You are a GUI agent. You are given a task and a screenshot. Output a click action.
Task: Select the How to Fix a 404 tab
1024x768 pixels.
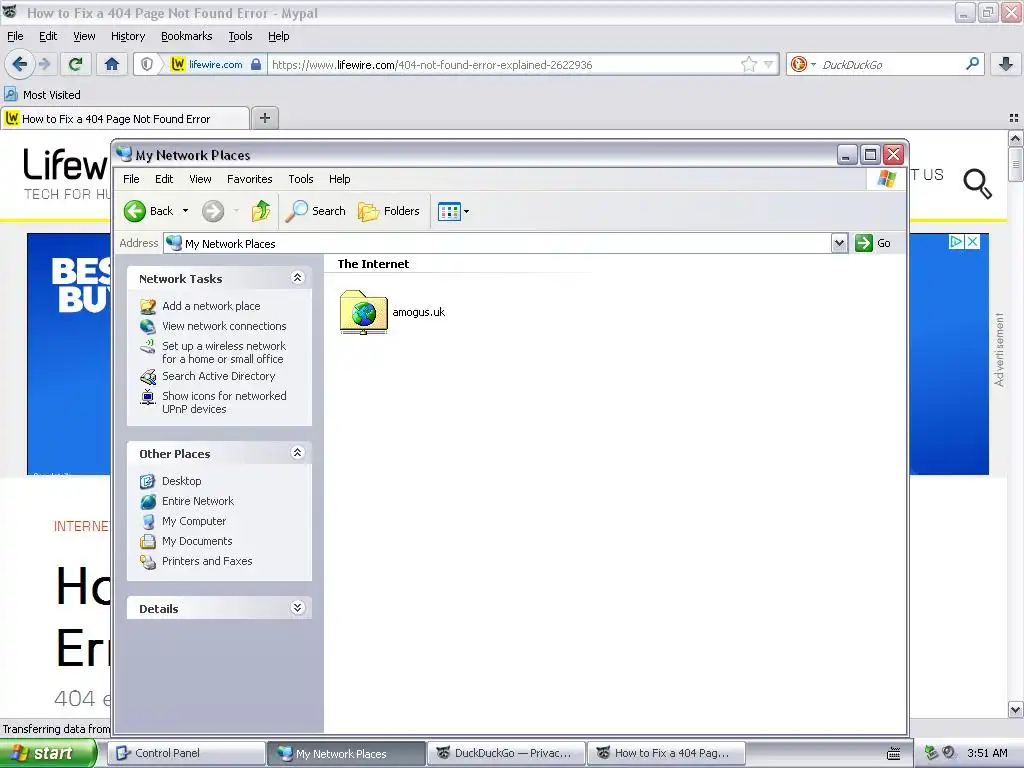[125, 119]
